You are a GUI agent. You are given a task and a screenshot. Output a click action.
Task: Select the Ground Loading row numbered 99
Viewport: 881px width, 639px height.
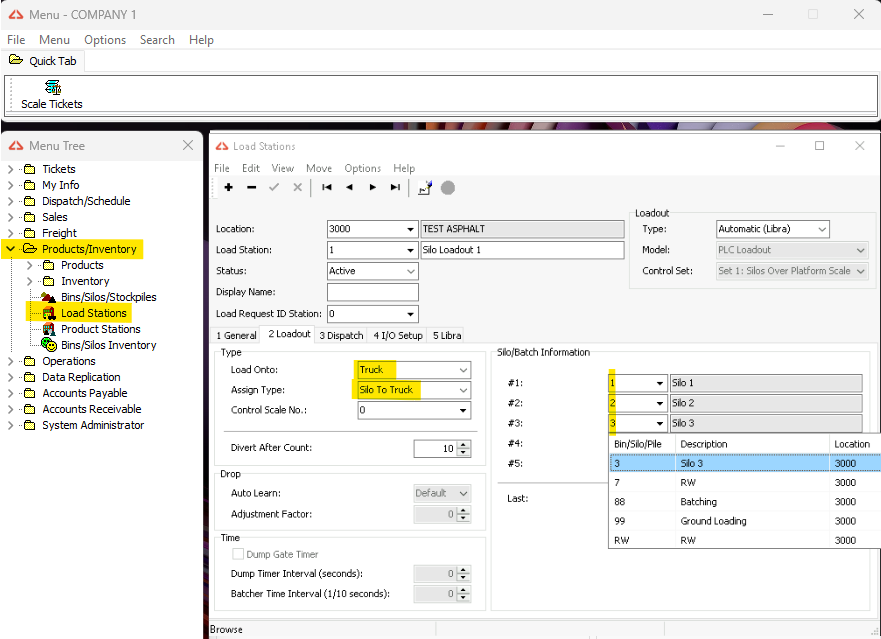point(745,521)
